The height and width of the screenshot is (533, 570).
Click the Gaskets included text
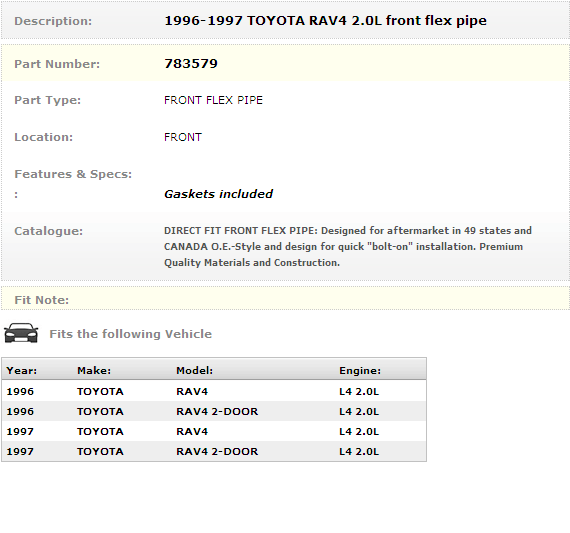click(218, 194)
